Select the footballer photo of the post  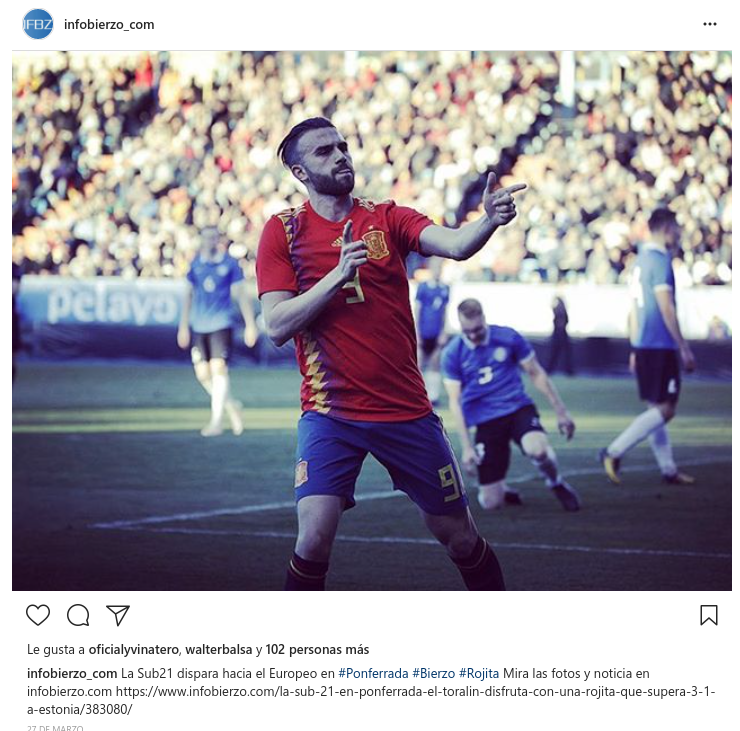[372, 321]
